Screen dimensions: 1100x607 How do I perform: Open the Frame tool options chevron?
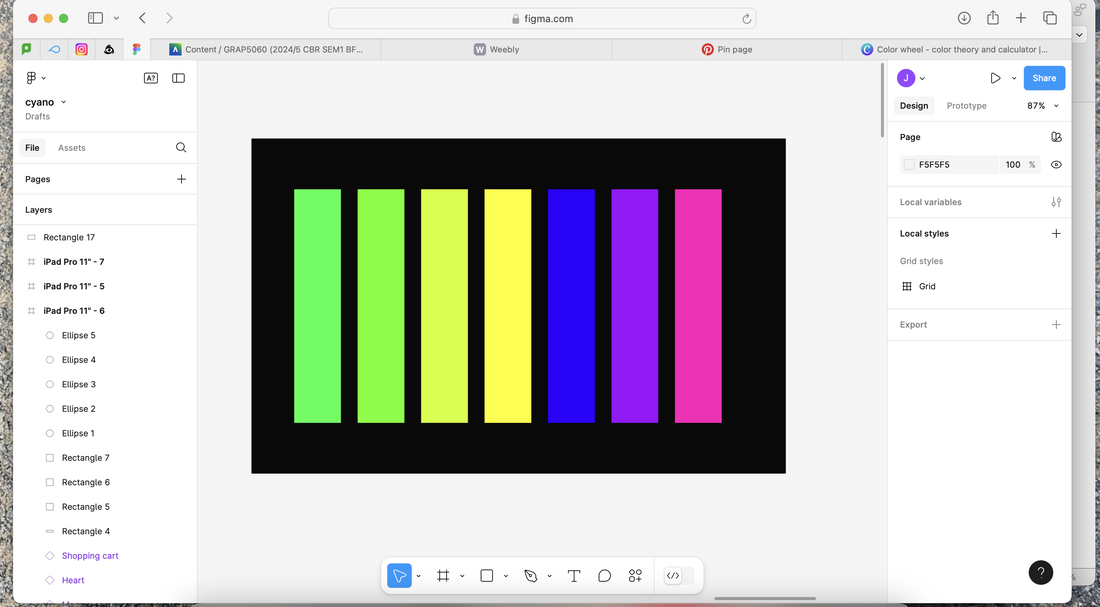462,576
